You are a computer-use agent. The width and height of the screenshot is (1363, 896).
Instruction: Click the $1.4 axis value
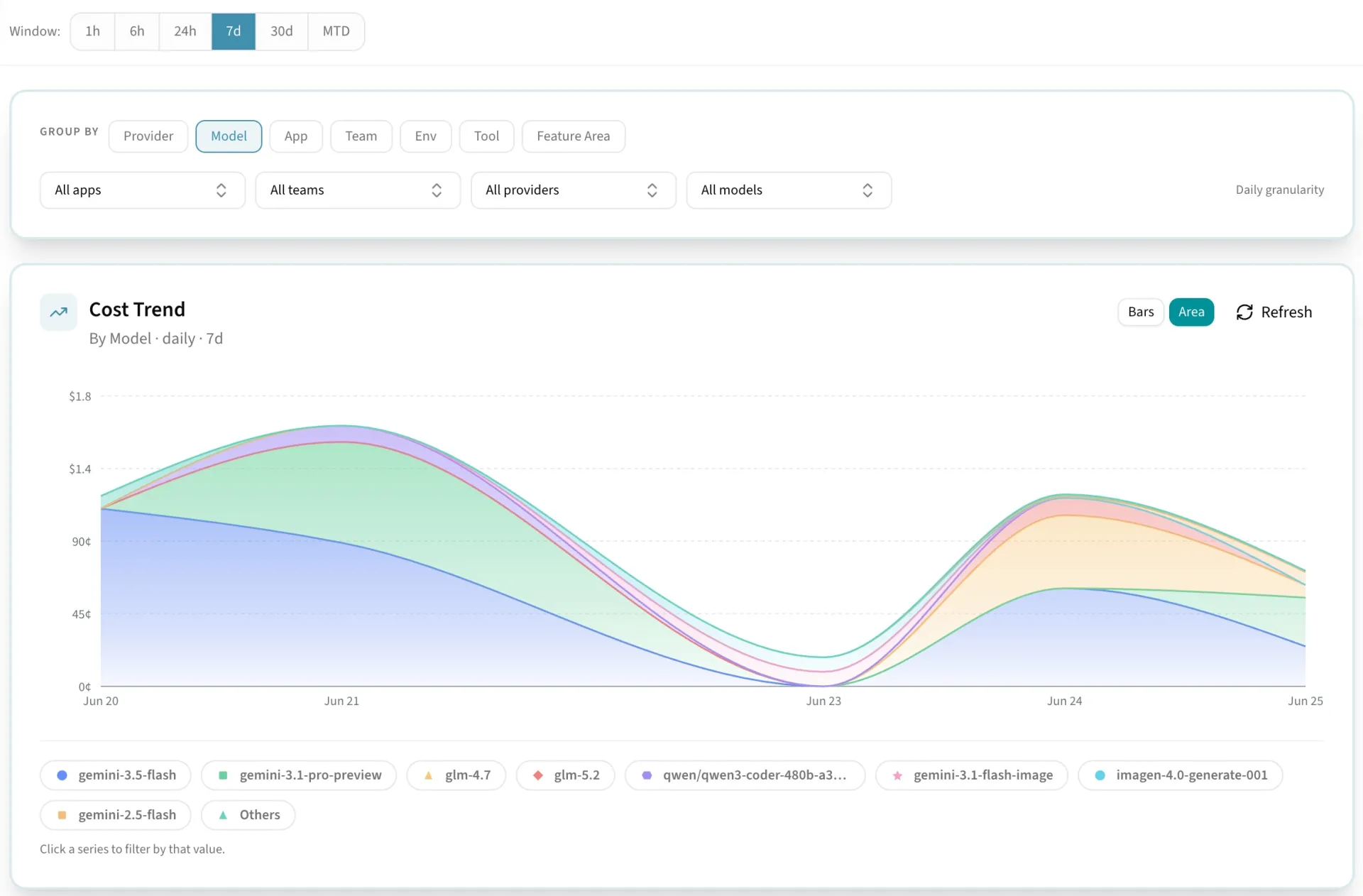click(80, 469)
